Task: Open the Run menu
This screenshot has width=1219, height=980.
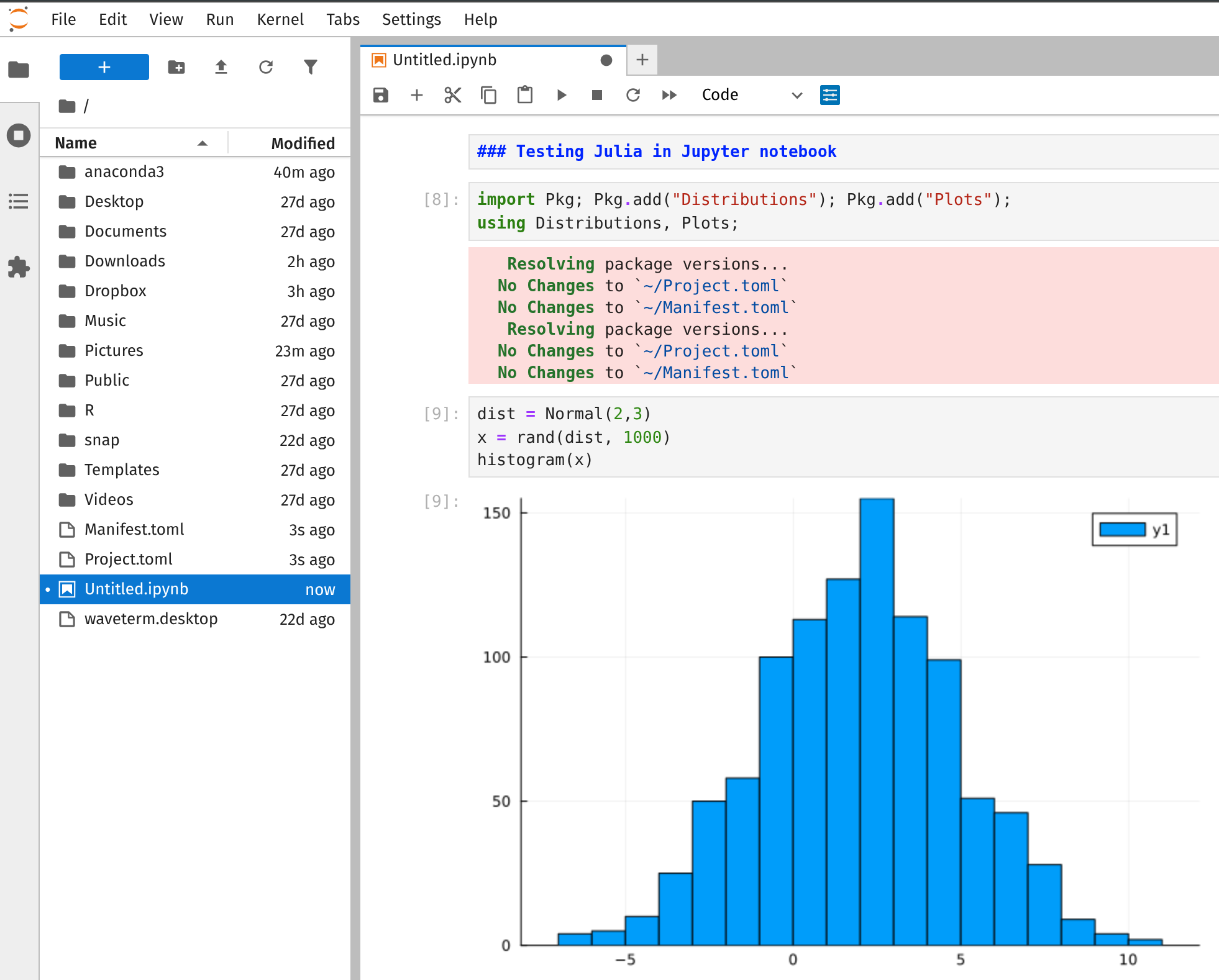Action: 220,19
